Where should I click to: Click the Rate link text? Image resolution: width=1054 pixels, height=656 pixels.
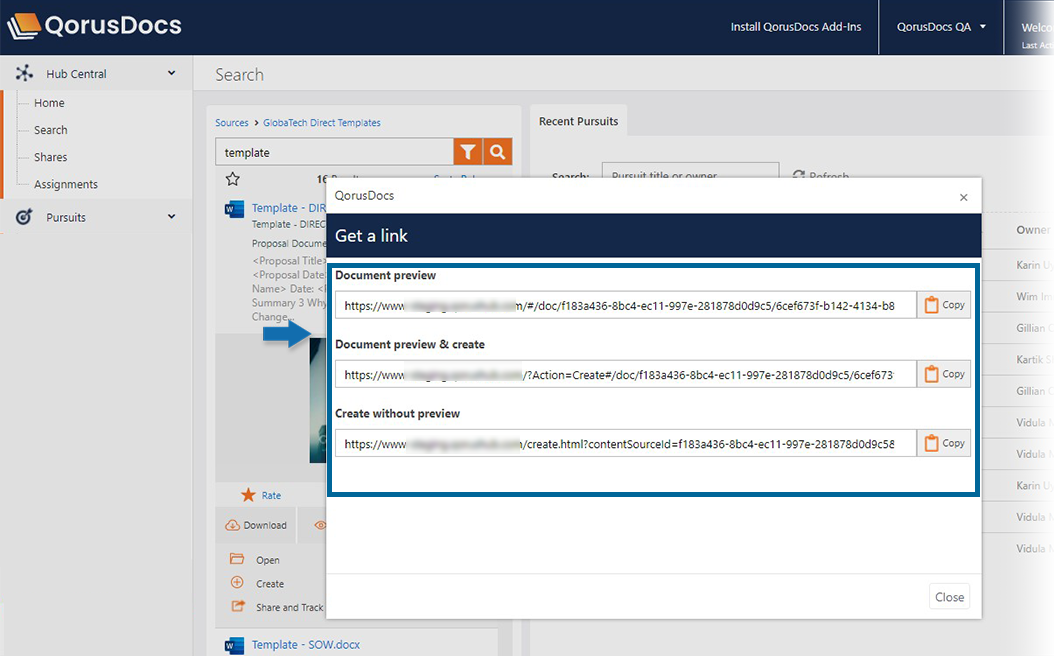click(272, 495)
